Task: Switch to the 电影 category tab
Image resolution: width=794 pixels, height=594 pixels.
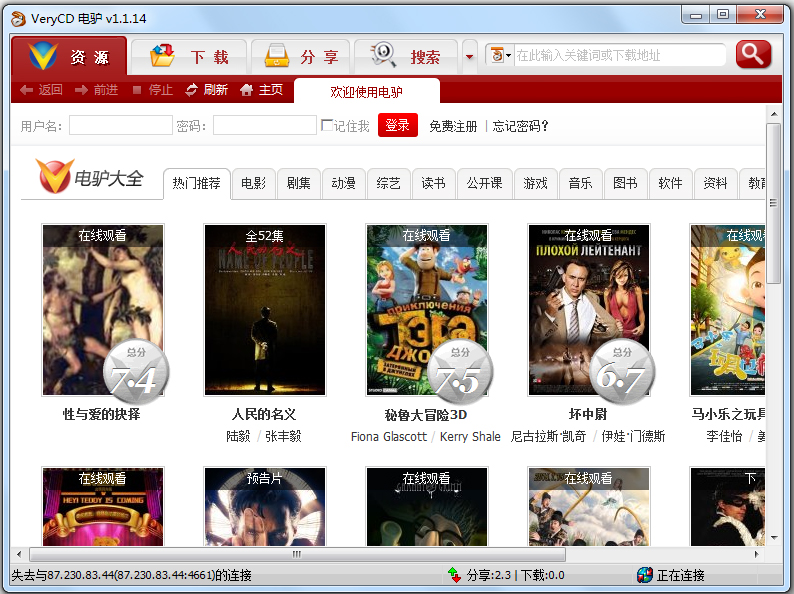Action: 253,183
